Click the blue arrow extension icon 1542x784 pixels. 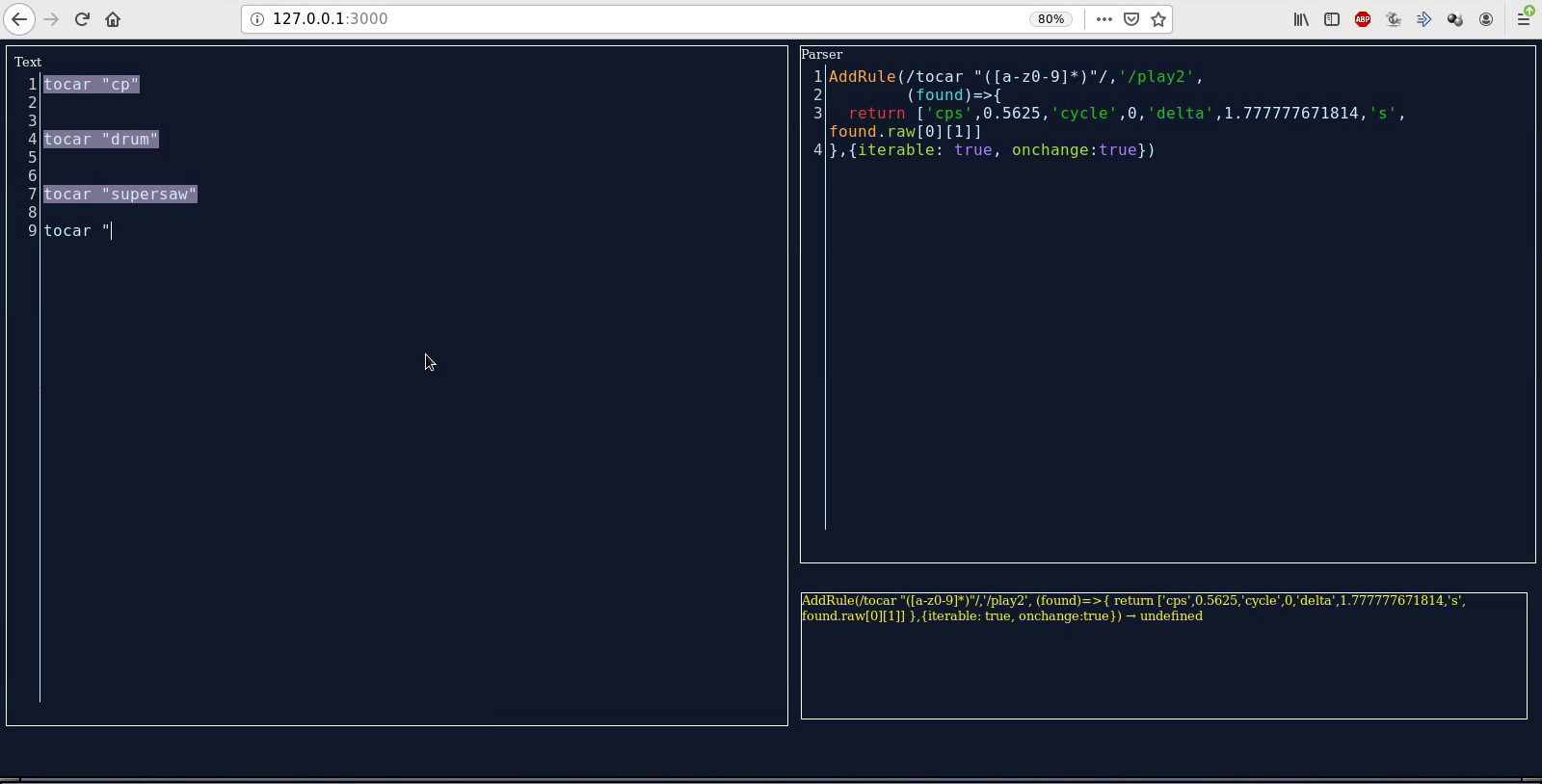[x=1424, y=19]
